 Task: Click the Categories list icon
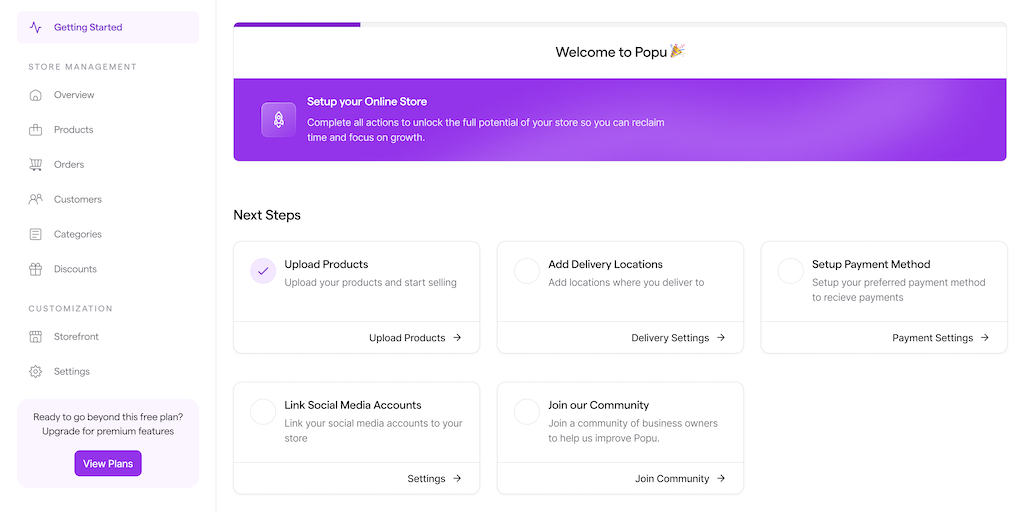pos(36,234)
